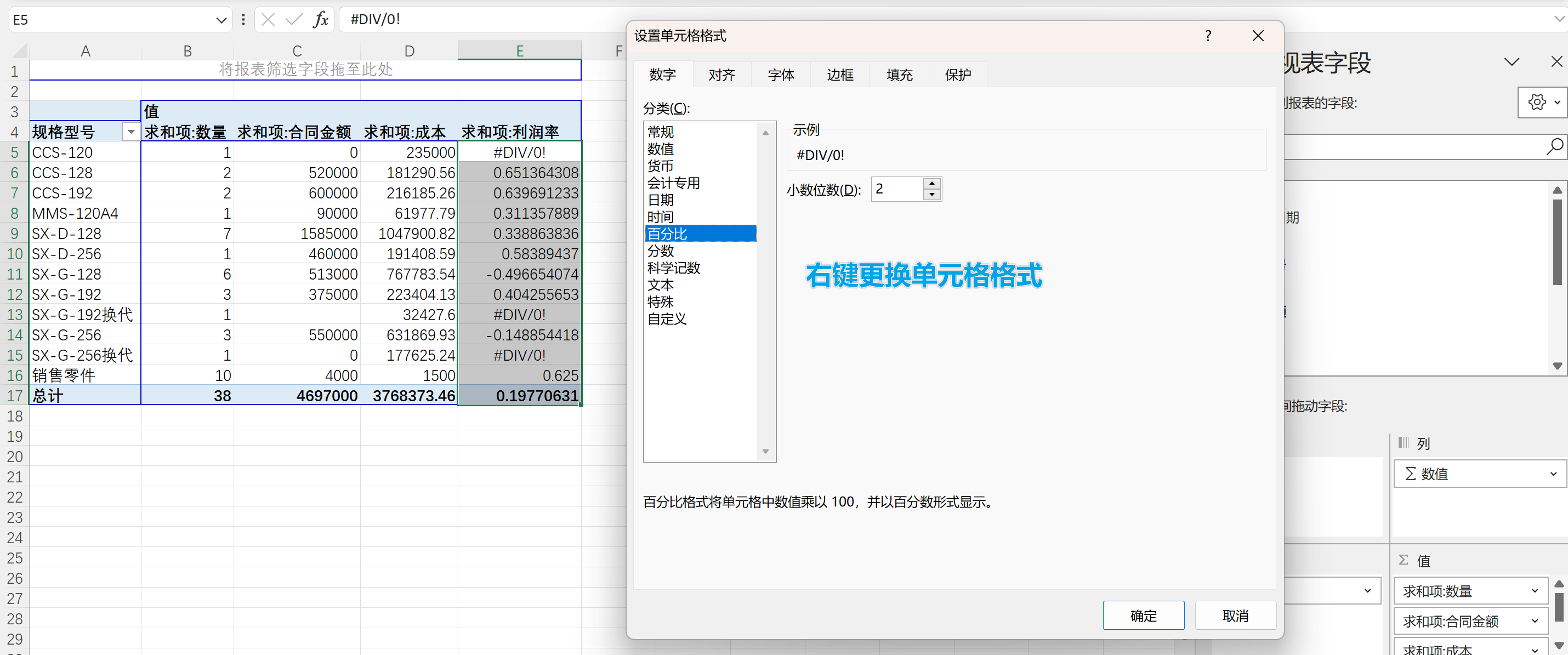This screenshot has height=655, width=1568.
Task: Click the 取消 button
Action: pos(1235,616)
